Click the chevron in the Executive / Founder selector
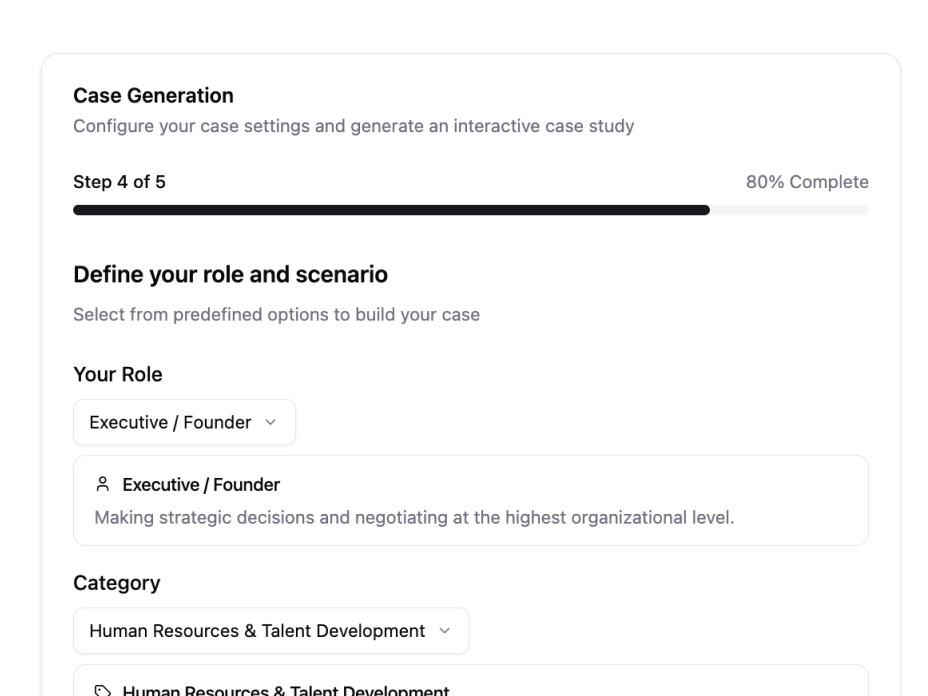The width and height of the screenshot is (928, 696). tap(270, 423)
